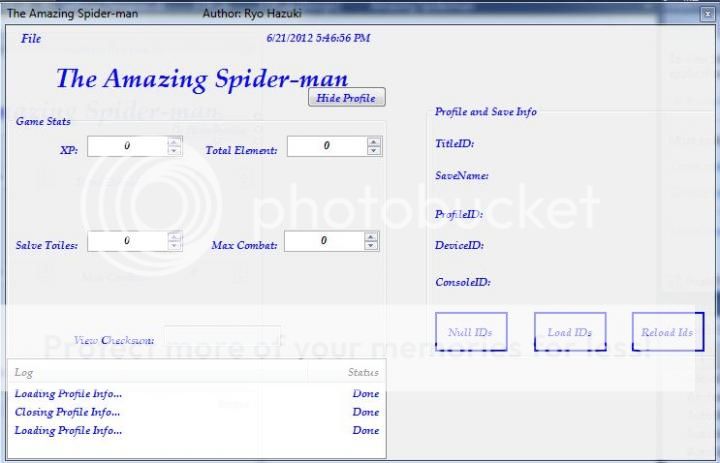Screen dimensions: 720x463
Task: Click the Total Element value field
Action: point(326,146)
